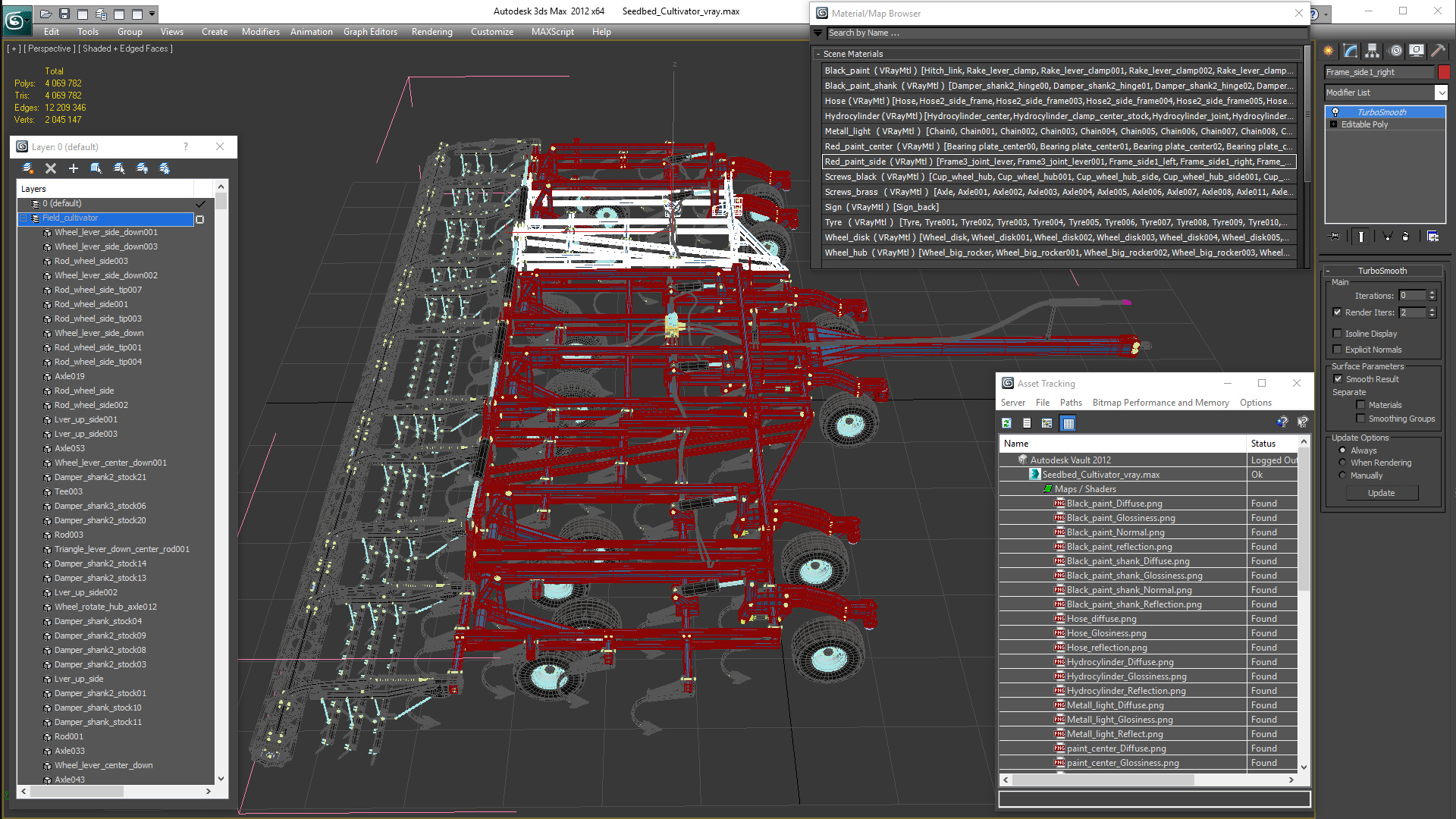This screenshot has height=819, width=1456.
Task: Click Add Selected Objects plus icon
Action: click(x=74, y=168)
